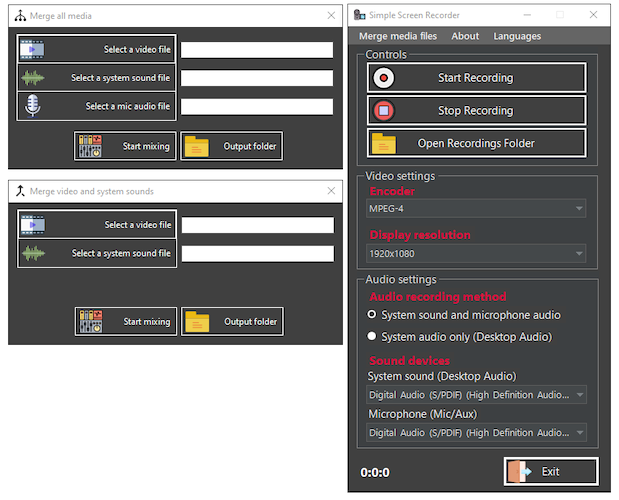Image resolution: width=619 pixels, height=500 pixels.
Task: Click the mic audio file path field
Action: tap(257, 107)
